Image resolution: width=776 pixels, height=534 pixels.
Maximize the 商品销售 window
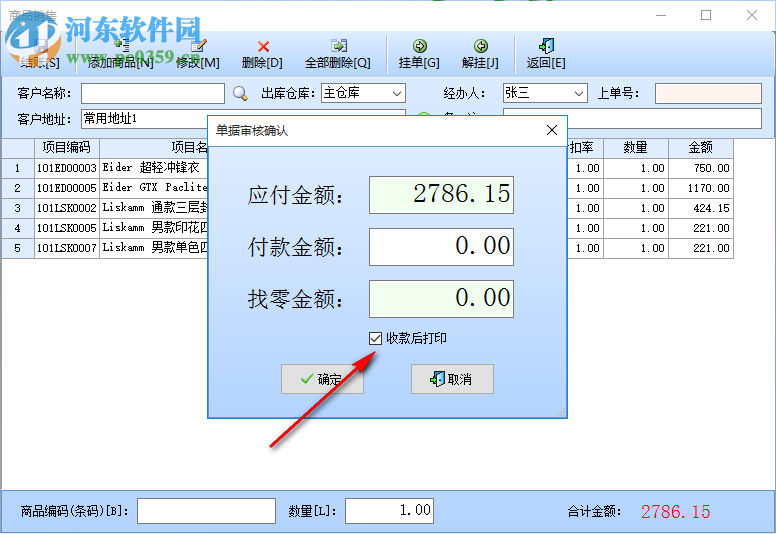click(706, 15)
